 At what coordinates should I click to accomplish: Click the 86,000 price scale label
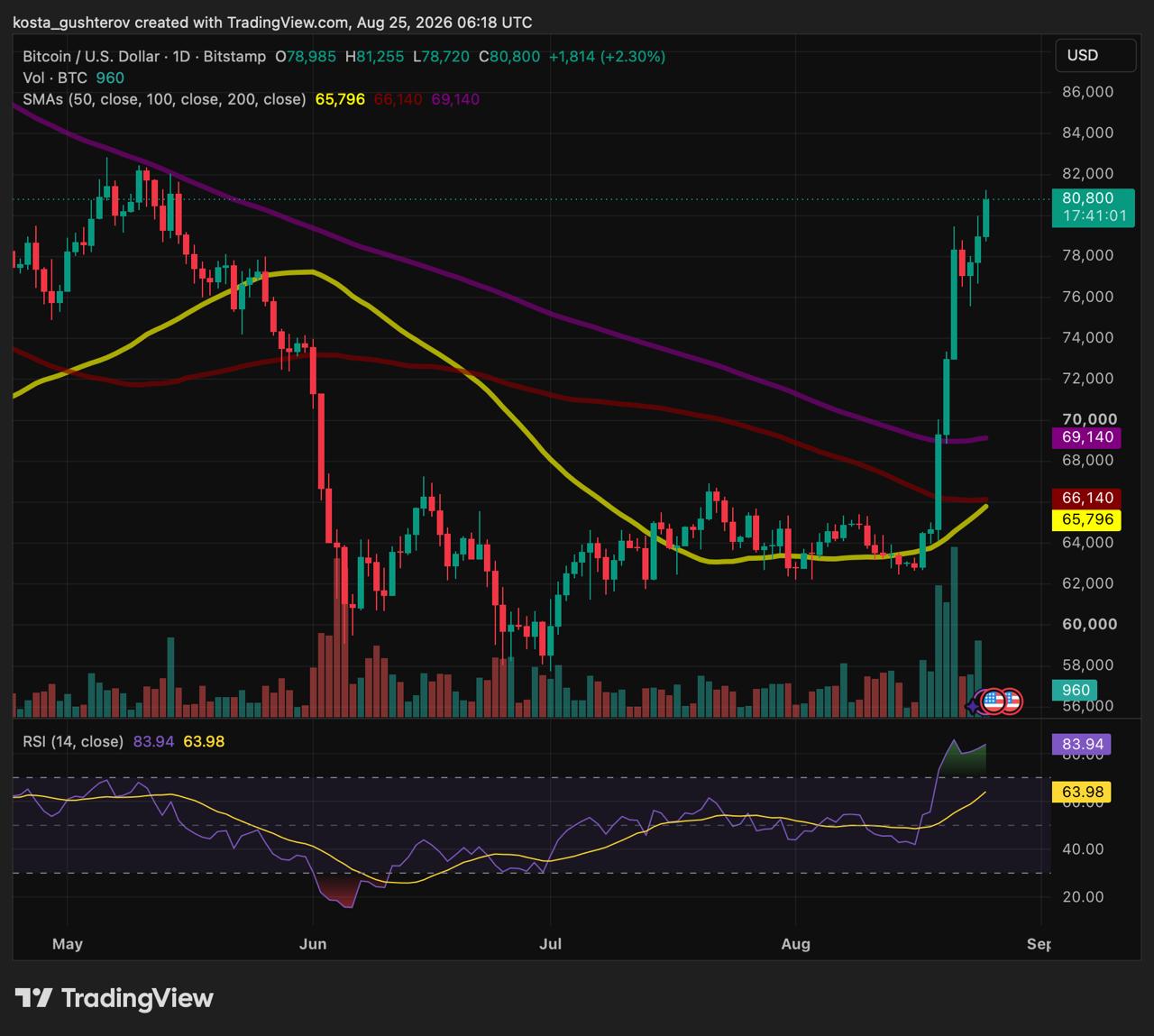click(1088, 92)
